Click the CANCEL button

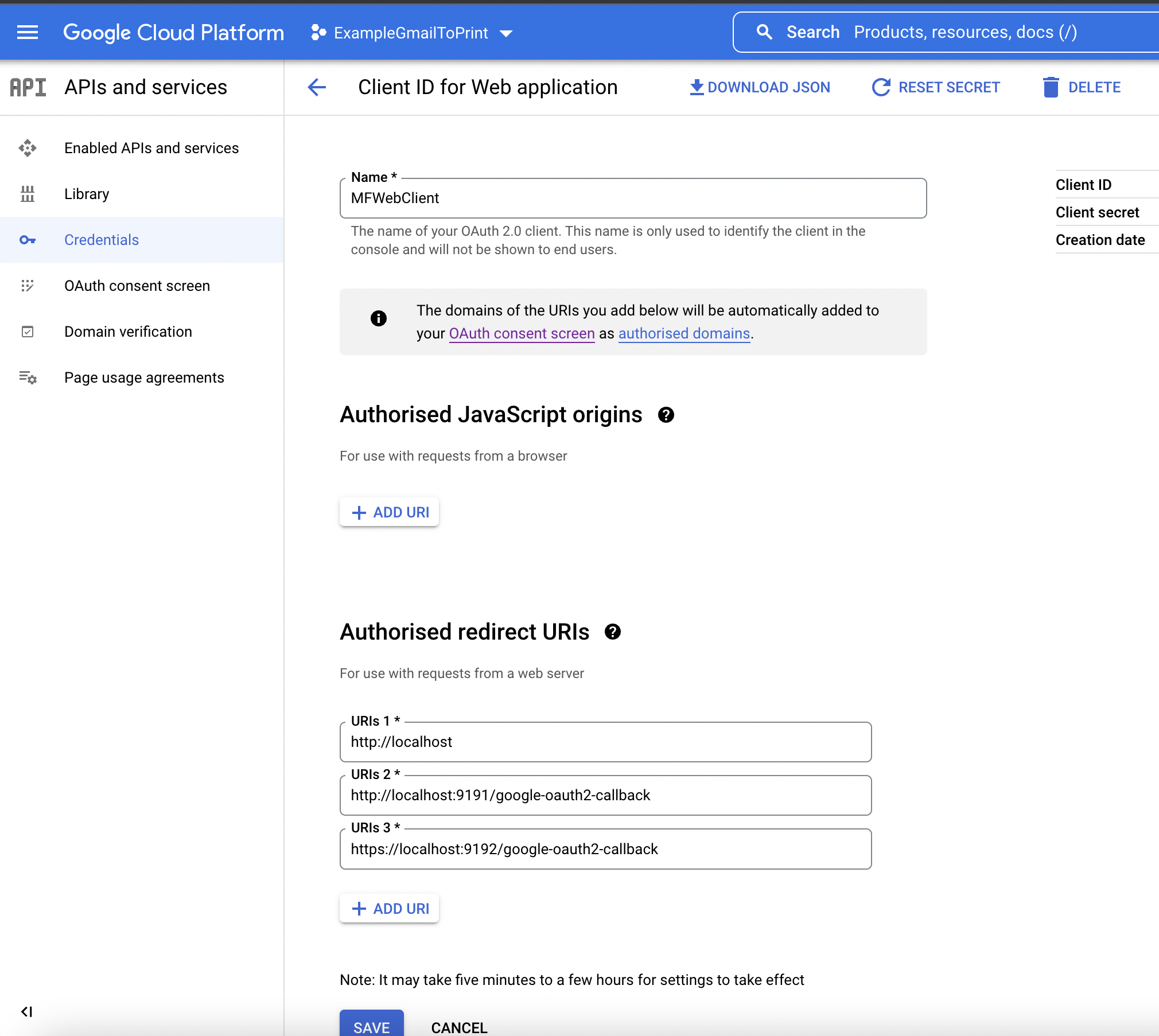pyautogui.click(x=459, y=1027)
